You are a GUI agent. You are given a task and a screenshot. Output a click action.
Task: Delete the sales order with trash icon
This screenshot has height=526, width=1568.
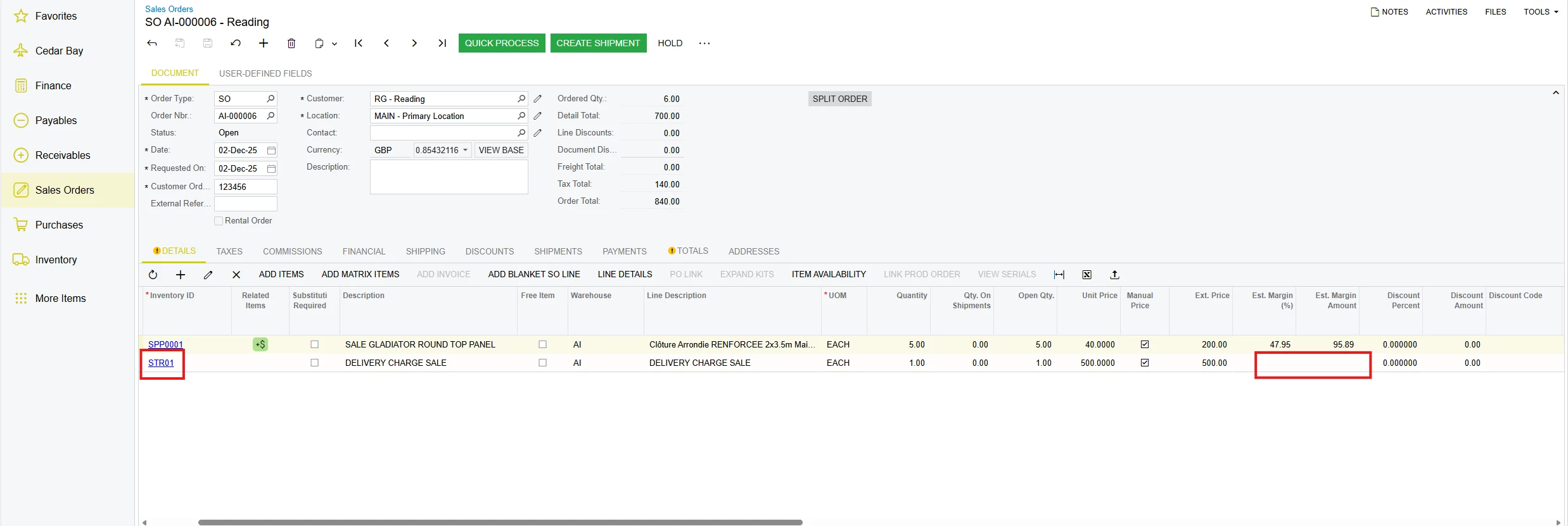(x=291, y=43)
